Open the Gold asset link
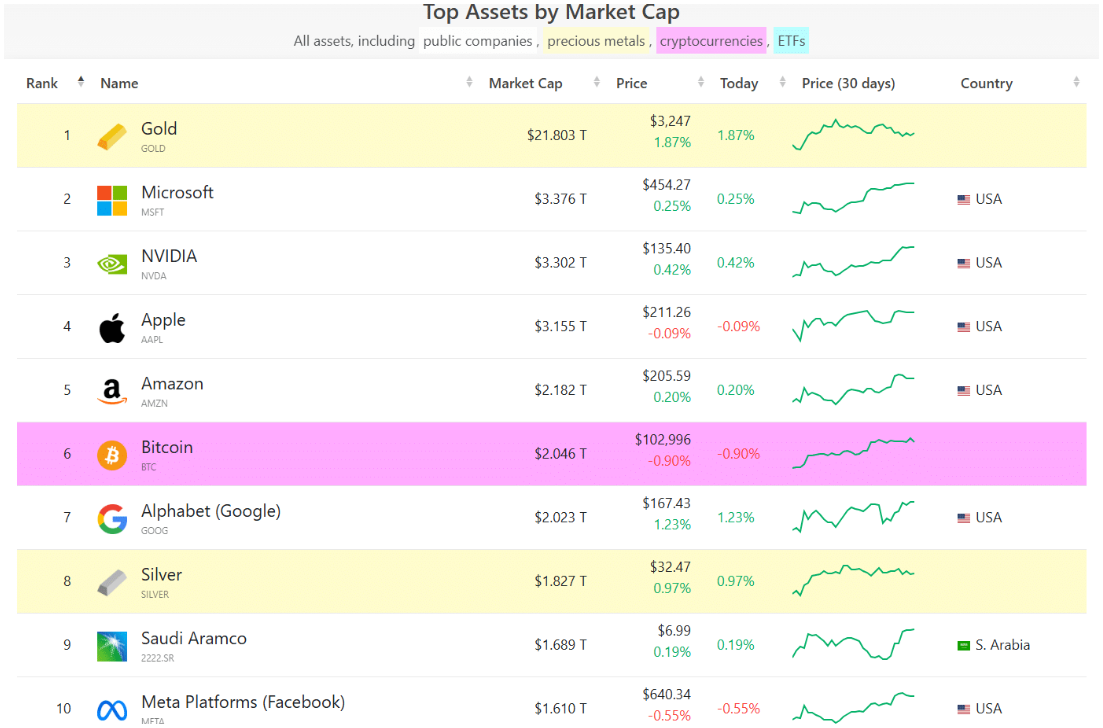The width and height of the screenshot is (1103, 728). pyautogui.click(x=159, y=129)
